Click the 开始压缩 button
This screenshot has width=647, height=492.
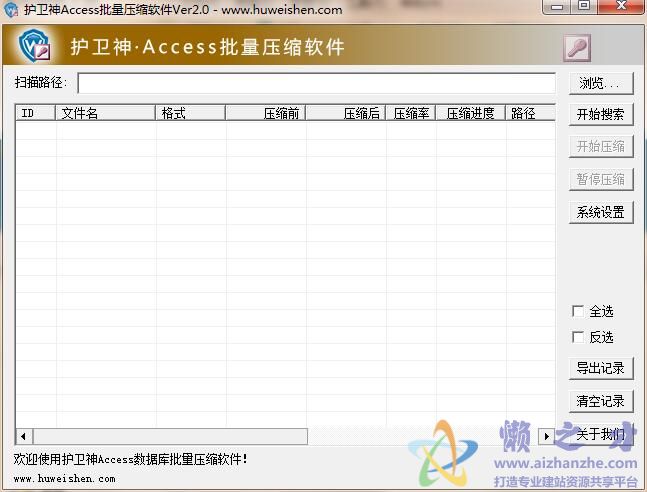tap(601, 147)
